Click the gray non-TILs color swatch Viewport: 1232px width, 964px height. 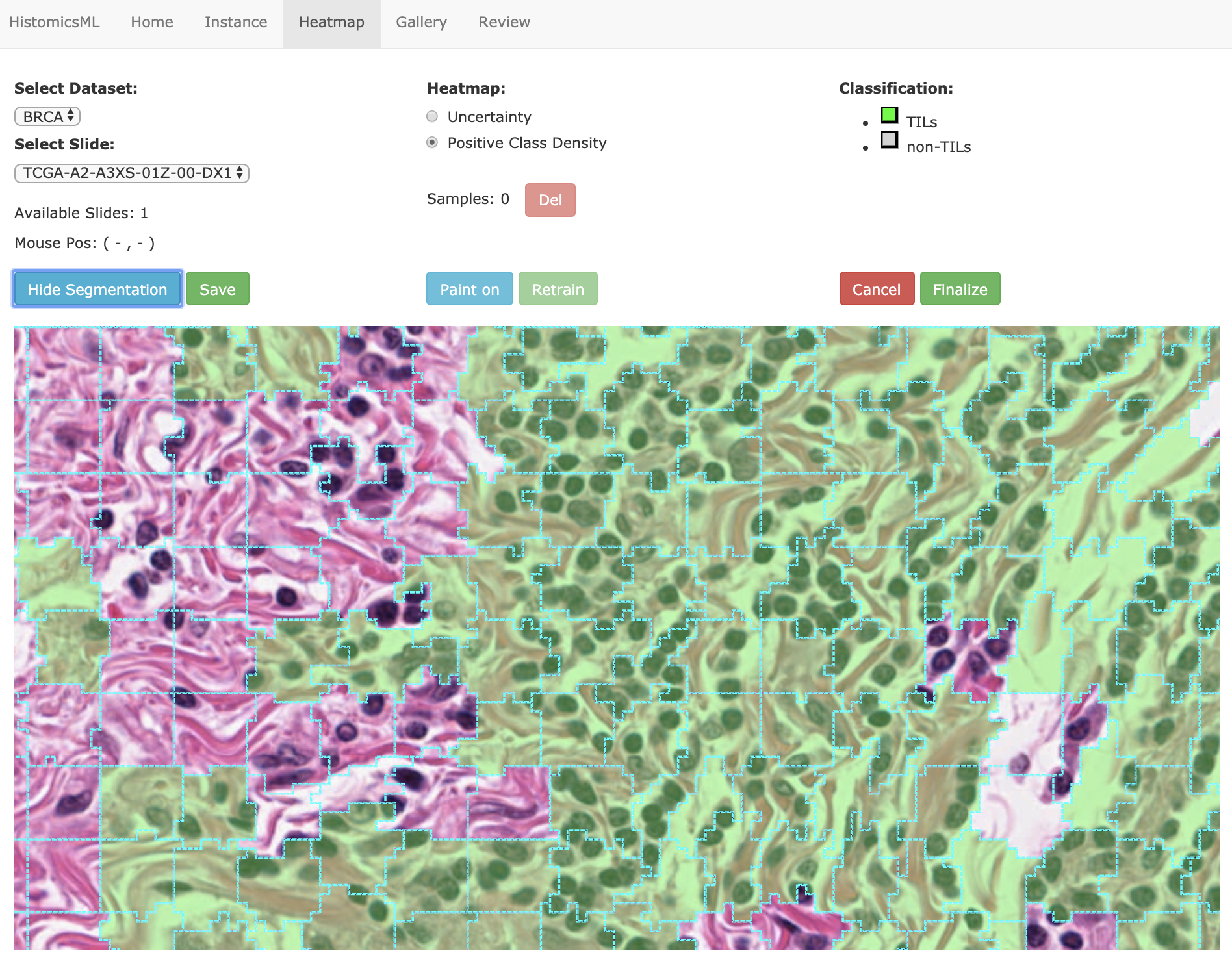(x=889, y=140)
